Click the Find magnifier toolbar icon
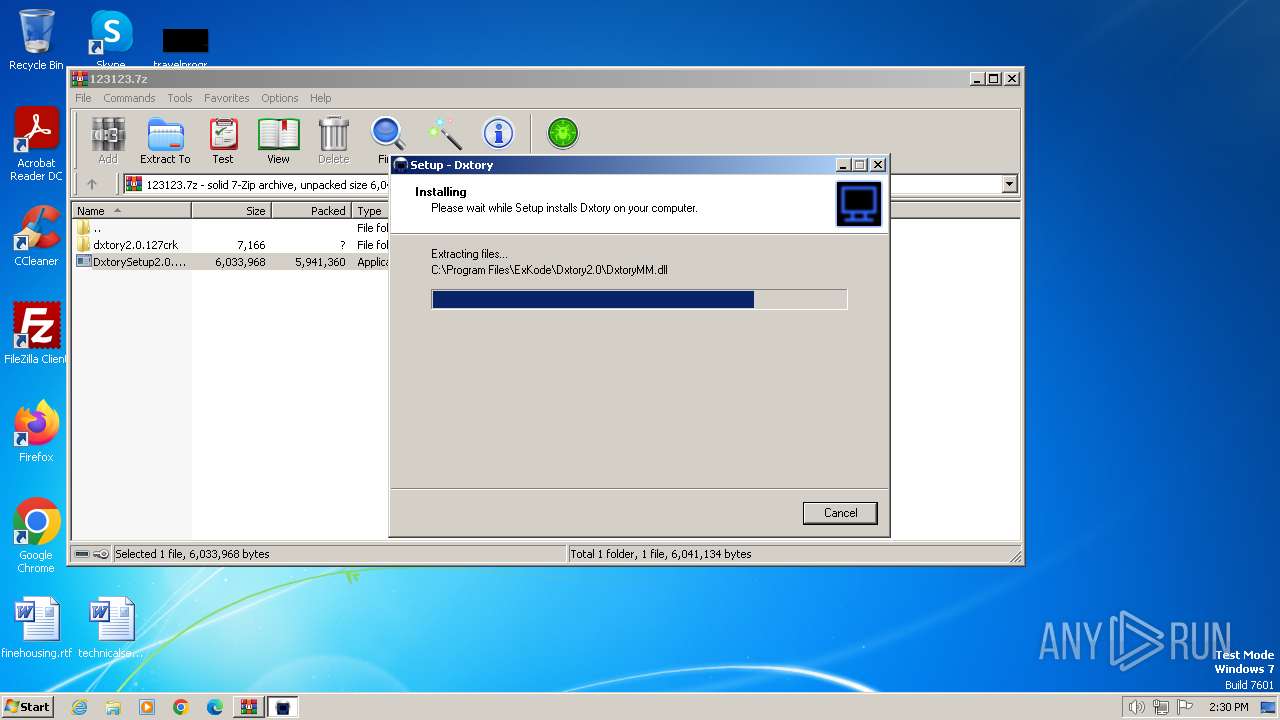 coord(387,134)
